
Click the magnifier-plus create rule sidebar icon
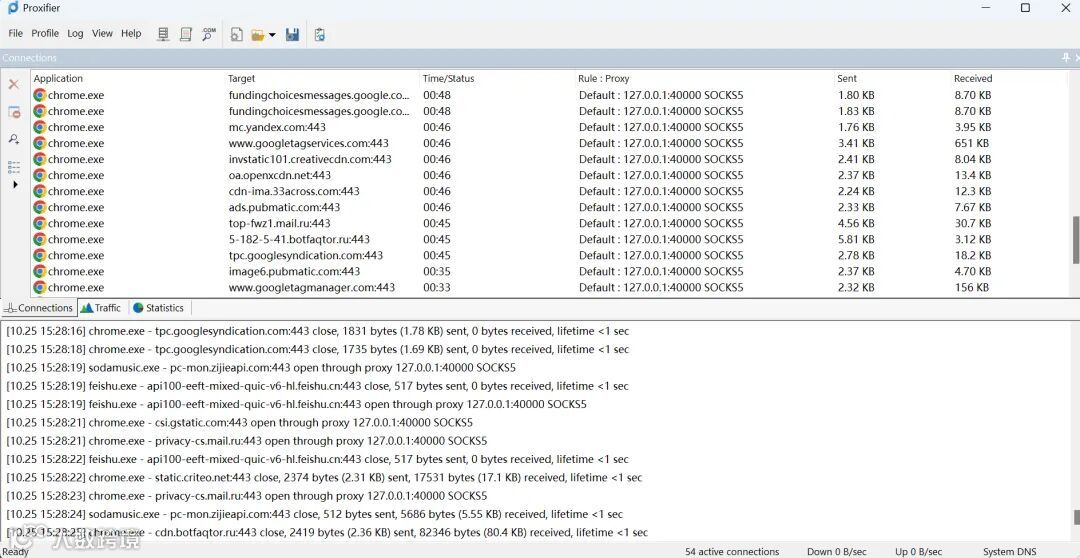[14, 139]
